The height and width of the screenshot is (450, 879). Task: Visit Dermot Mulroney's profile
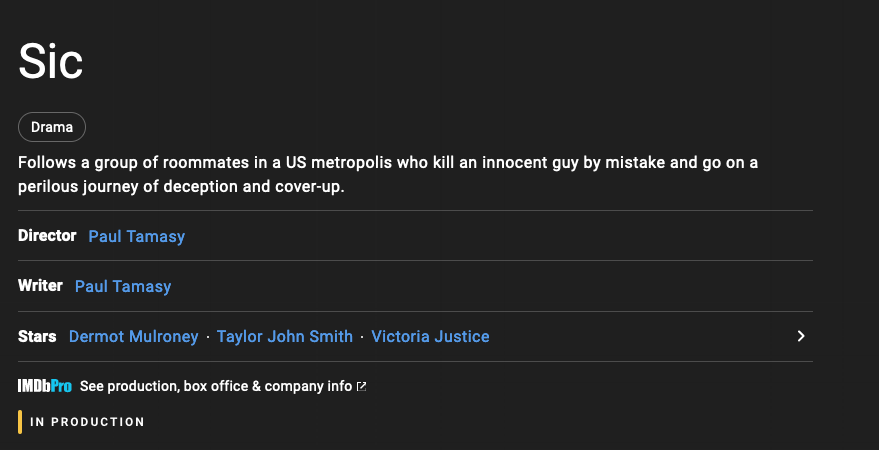tap(133, 336)
